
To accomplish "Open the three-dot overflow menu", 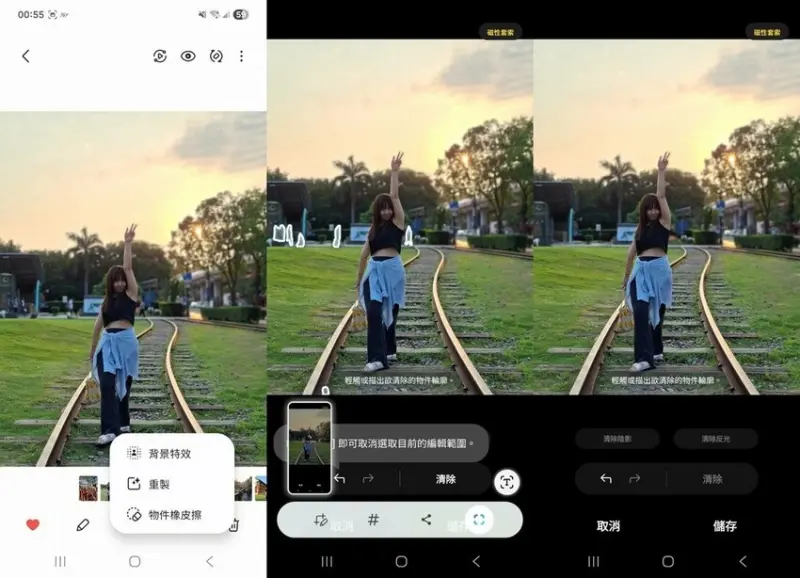I will coord(243,56).
